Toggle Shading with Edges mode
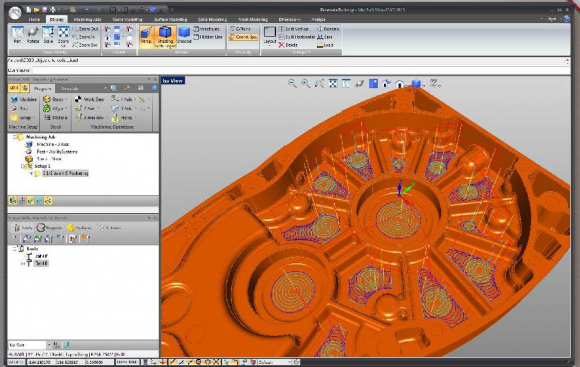 pos(165,37)
